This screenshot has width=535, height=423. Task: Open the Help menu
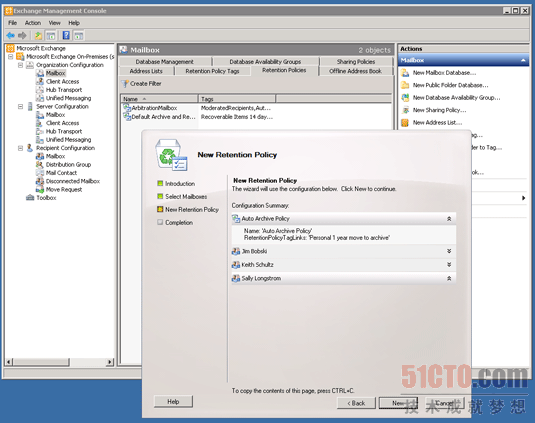[74, 23]
